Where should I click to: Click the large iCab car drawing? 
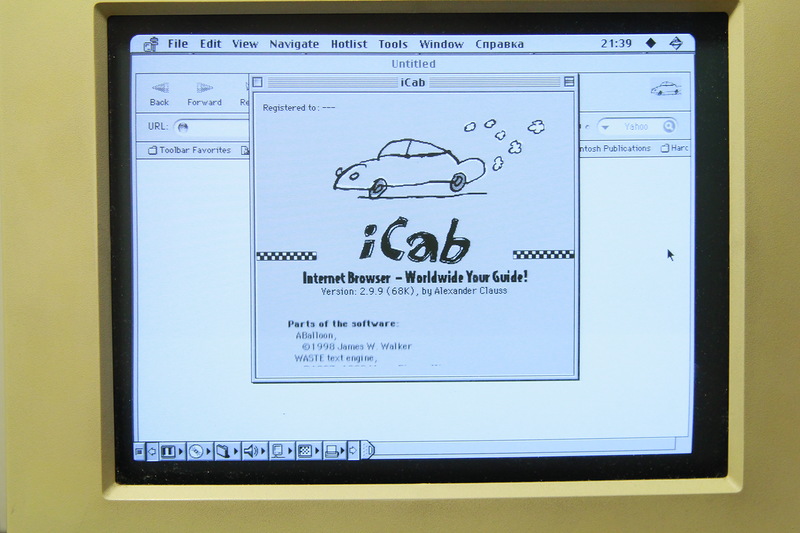410,168
